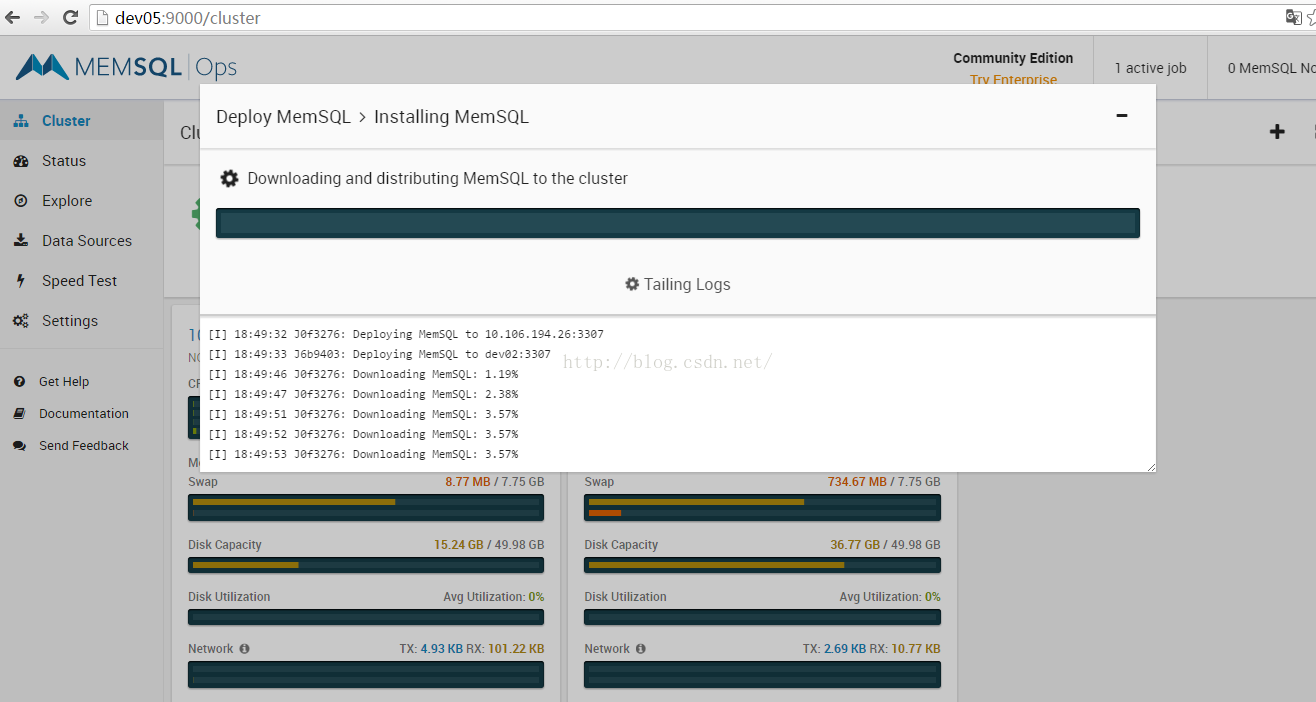Open the Send Feedback link
The height and width of the screenshot is (702, 1316).
coord(84,445)
